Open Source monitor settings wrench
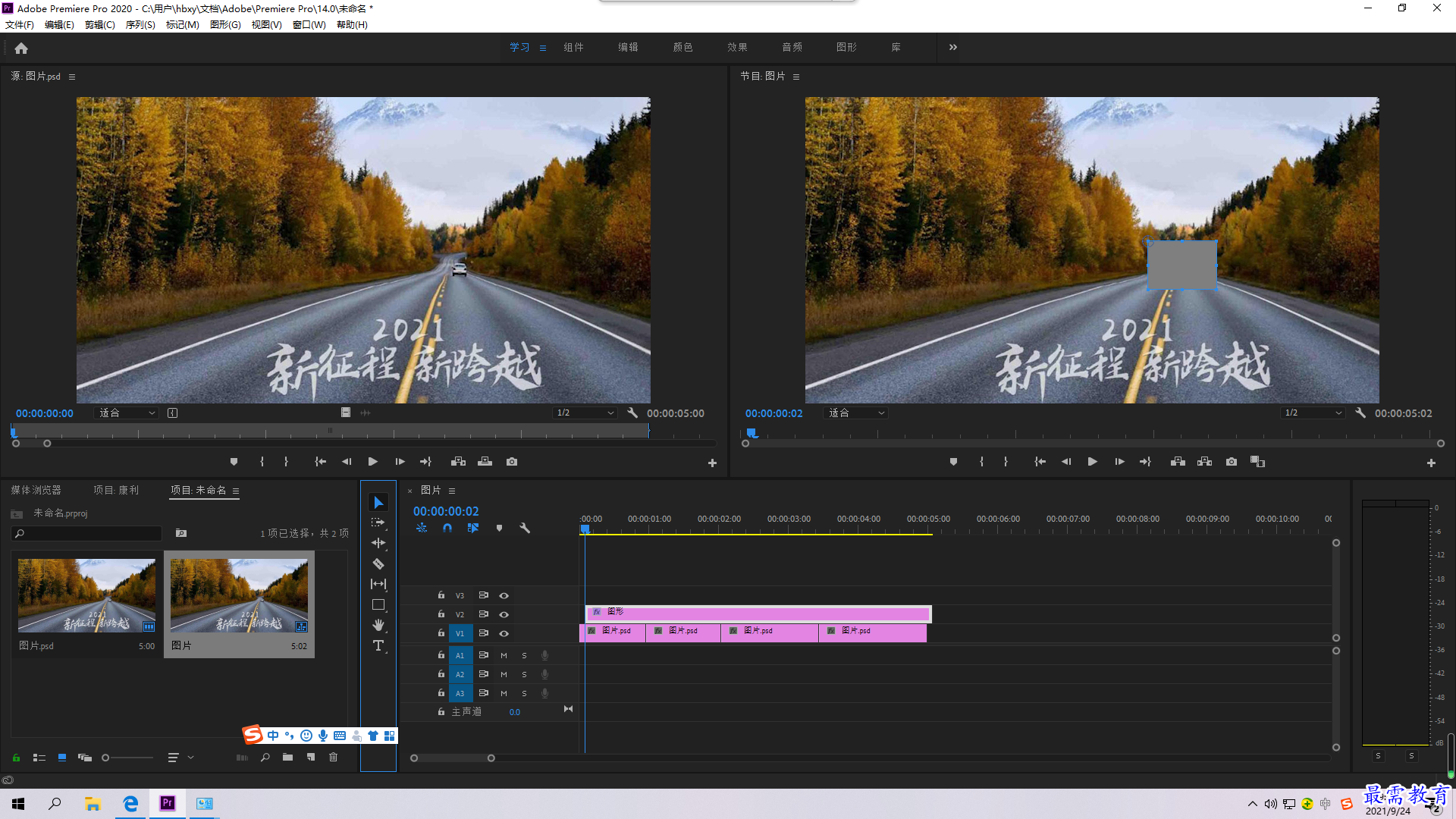Image resolution: width=1456 pixels, height=819 pixels. pyautogui.click(x=632, y=413)
